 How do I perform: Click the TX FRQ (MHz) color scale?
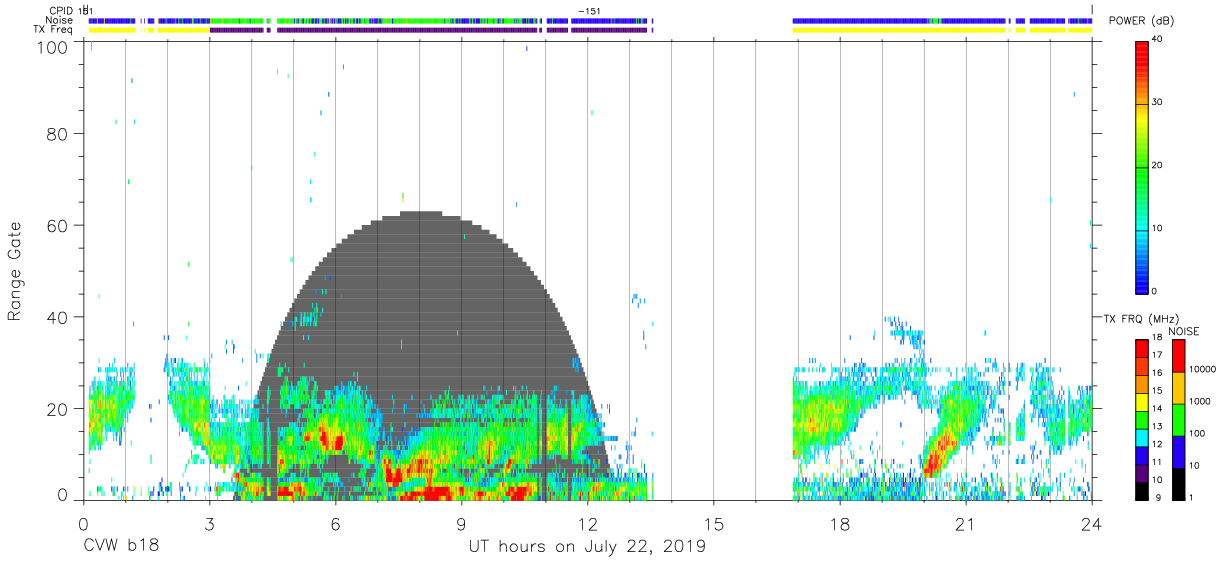(1141, 418)
